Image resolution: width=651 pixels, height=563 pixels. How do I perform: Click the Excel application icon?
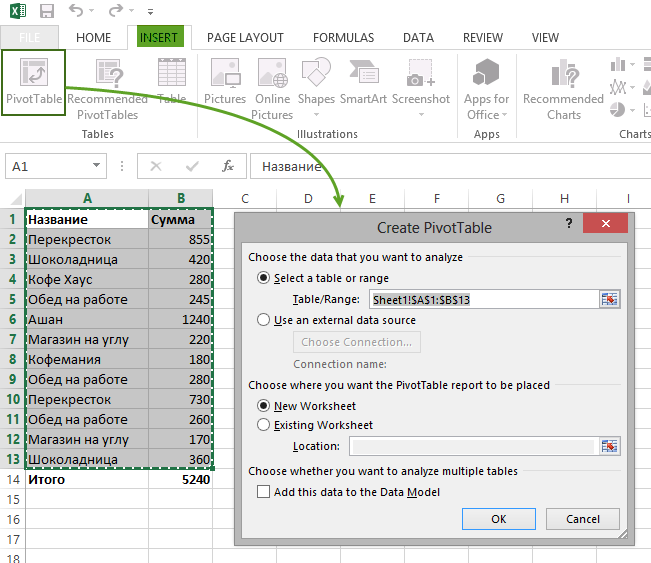[x=18, y=10]
